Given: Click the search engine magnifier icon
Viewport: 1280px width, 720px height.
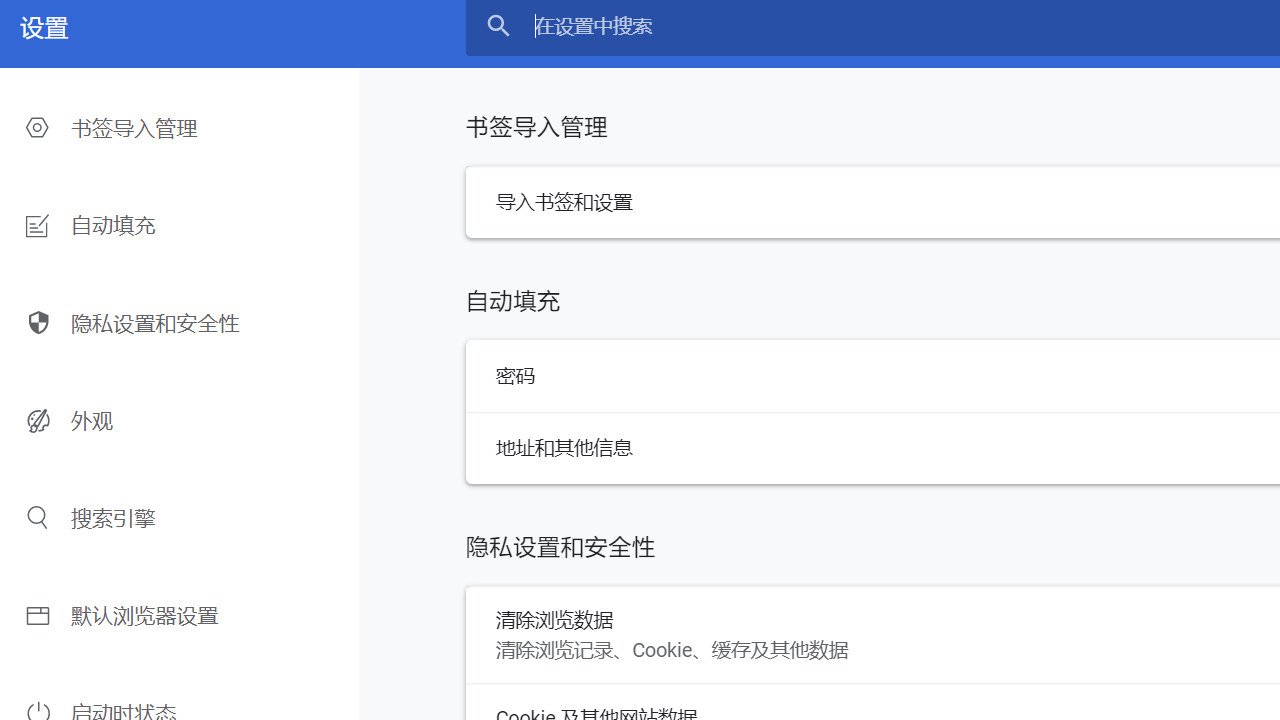Looking at the screenshot, I should [x=37, y=517].
